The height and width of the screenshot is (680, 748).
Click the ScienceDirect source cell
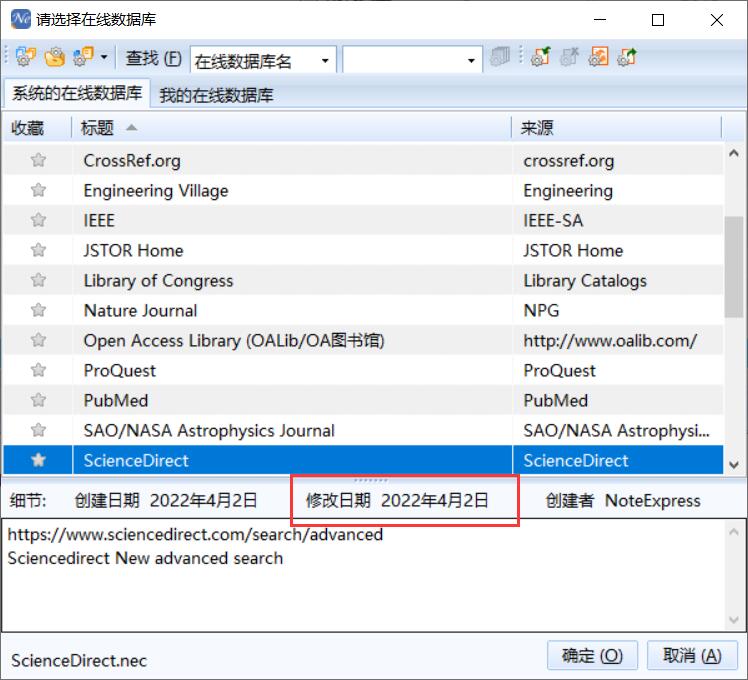pyautogui.click(x=618, y=460)
